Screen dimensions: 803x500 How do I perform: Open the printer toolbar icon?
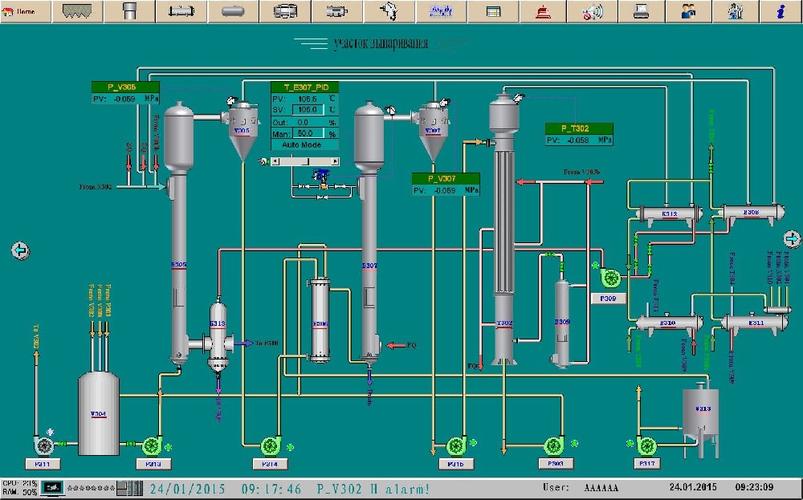(x=641, y=11)
